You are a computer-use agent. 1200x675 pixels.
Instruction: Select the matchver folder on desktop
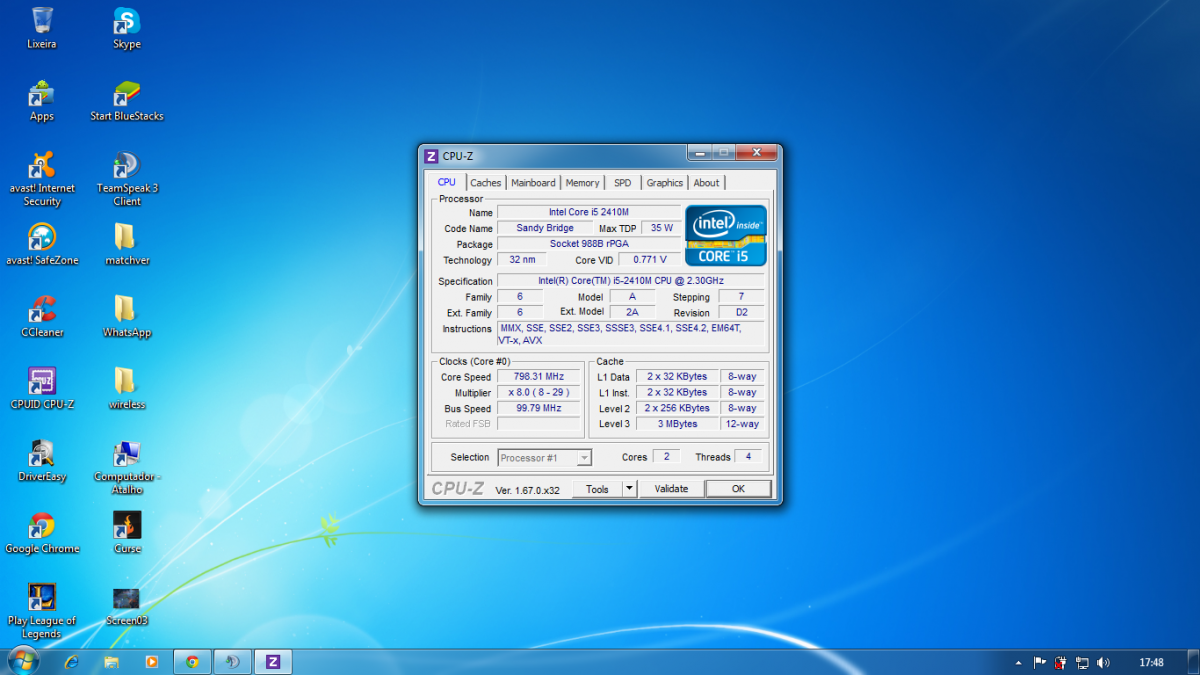coord(127,244)
